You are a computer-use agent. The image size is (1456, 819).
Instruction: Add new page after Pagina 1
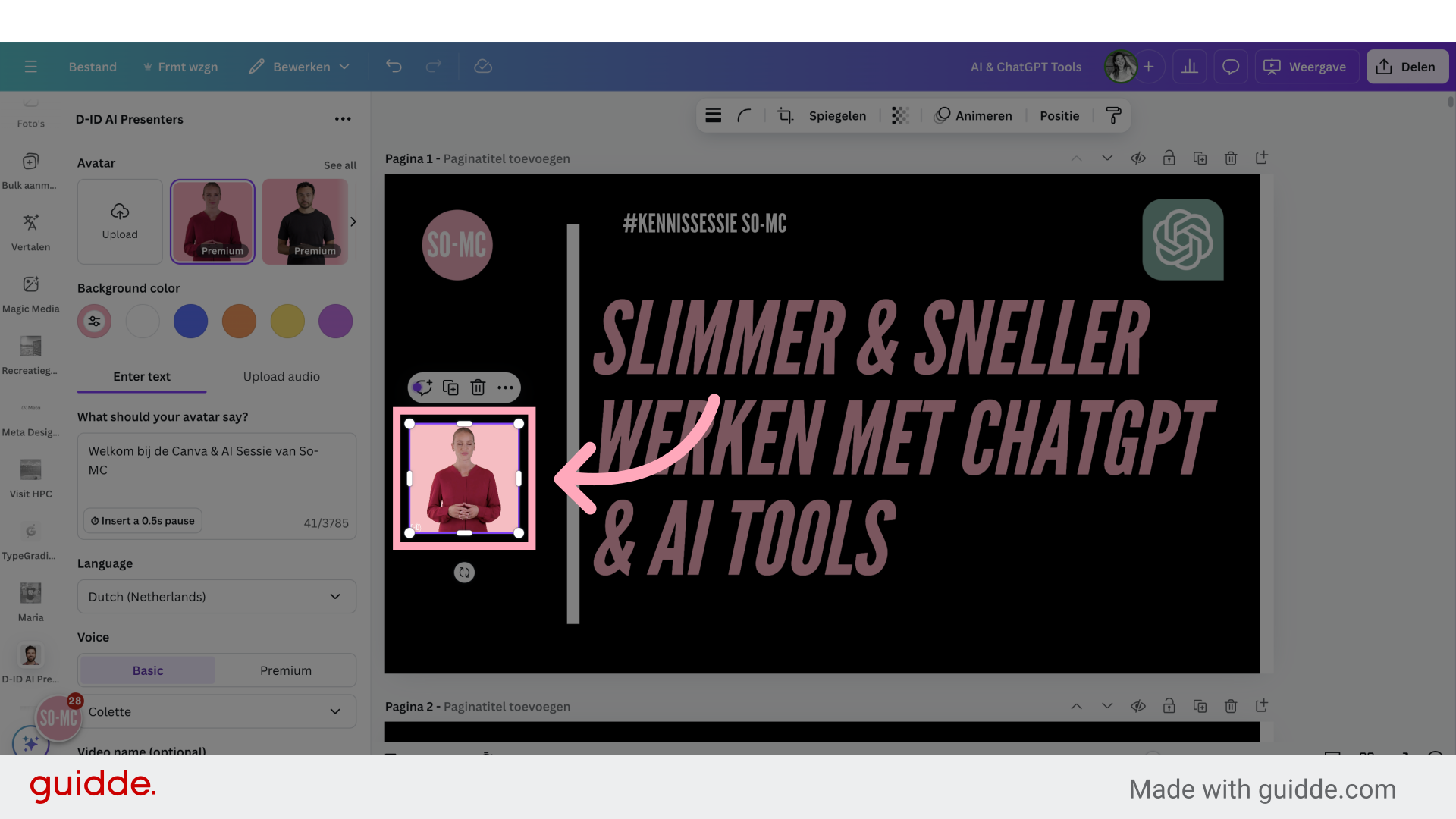click(1262, 158)
